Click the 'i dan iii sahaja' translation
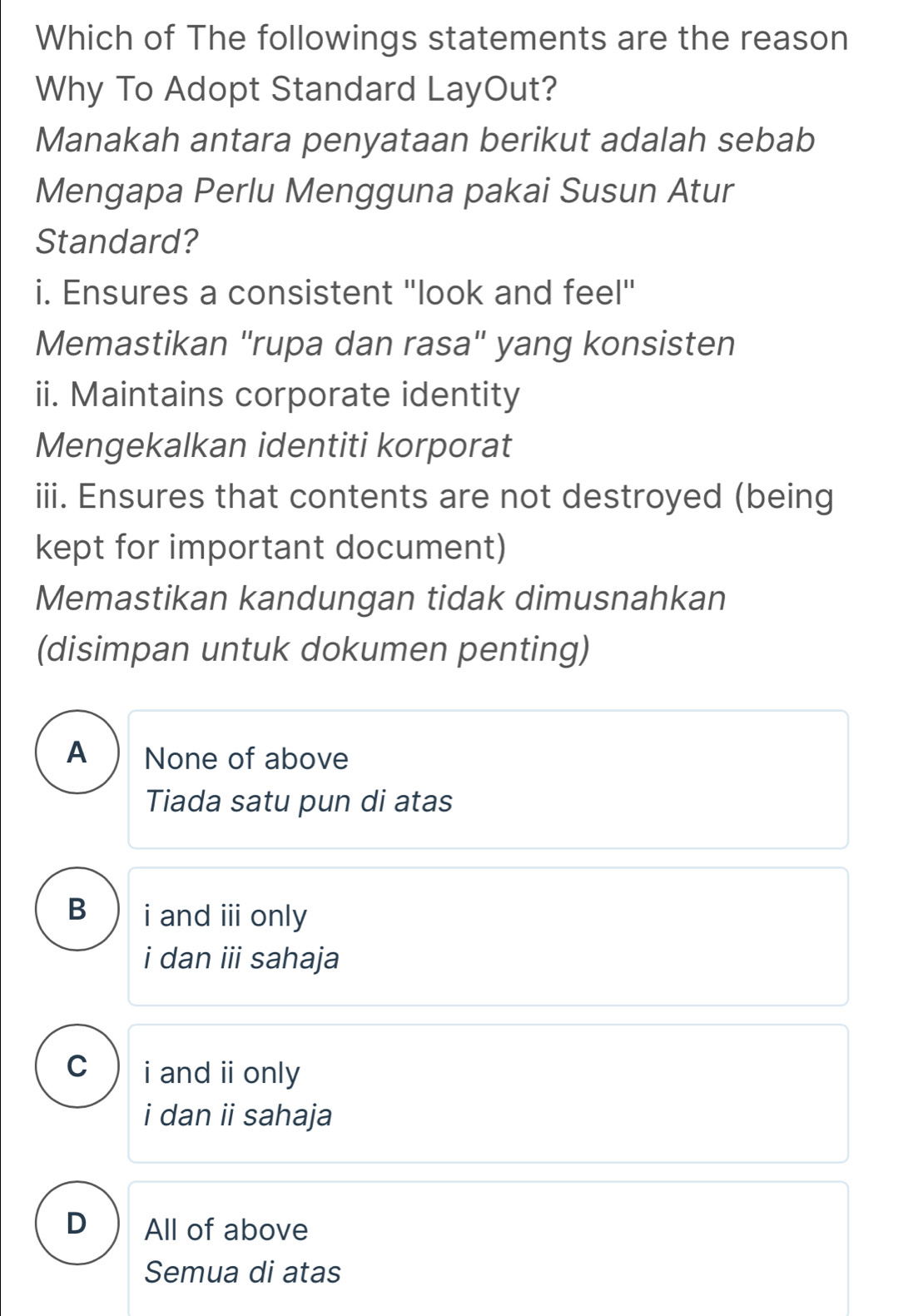This screenshot has width=913, height=1316. [241, 959]
